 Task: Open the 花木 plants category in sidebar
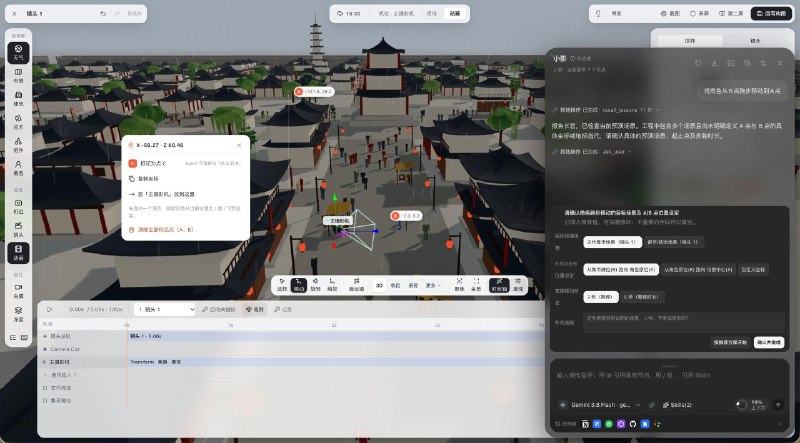[18, 121]
